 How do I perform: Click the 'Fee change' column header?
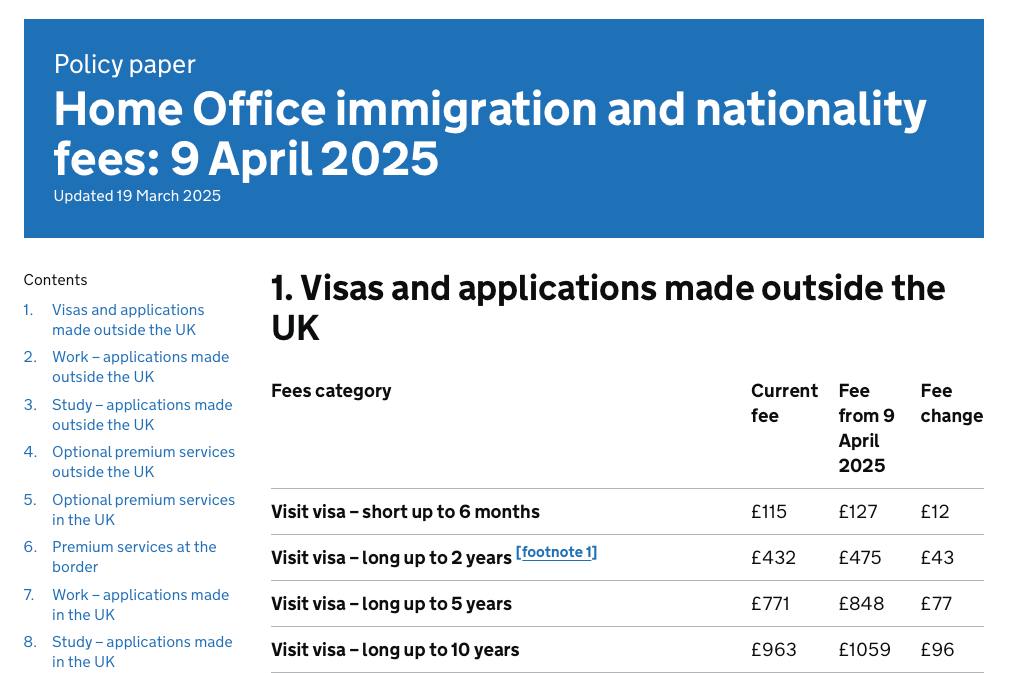coord(951,403)
